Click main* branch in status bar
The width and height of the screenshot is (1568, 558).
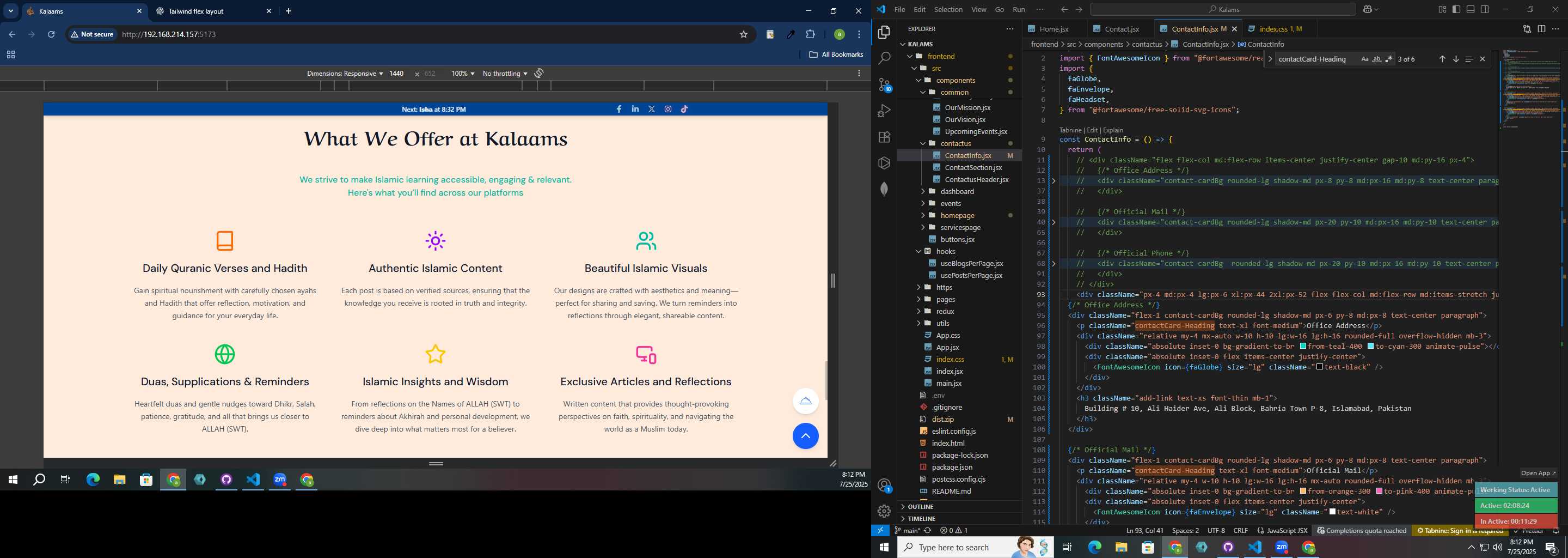[908, 531]
